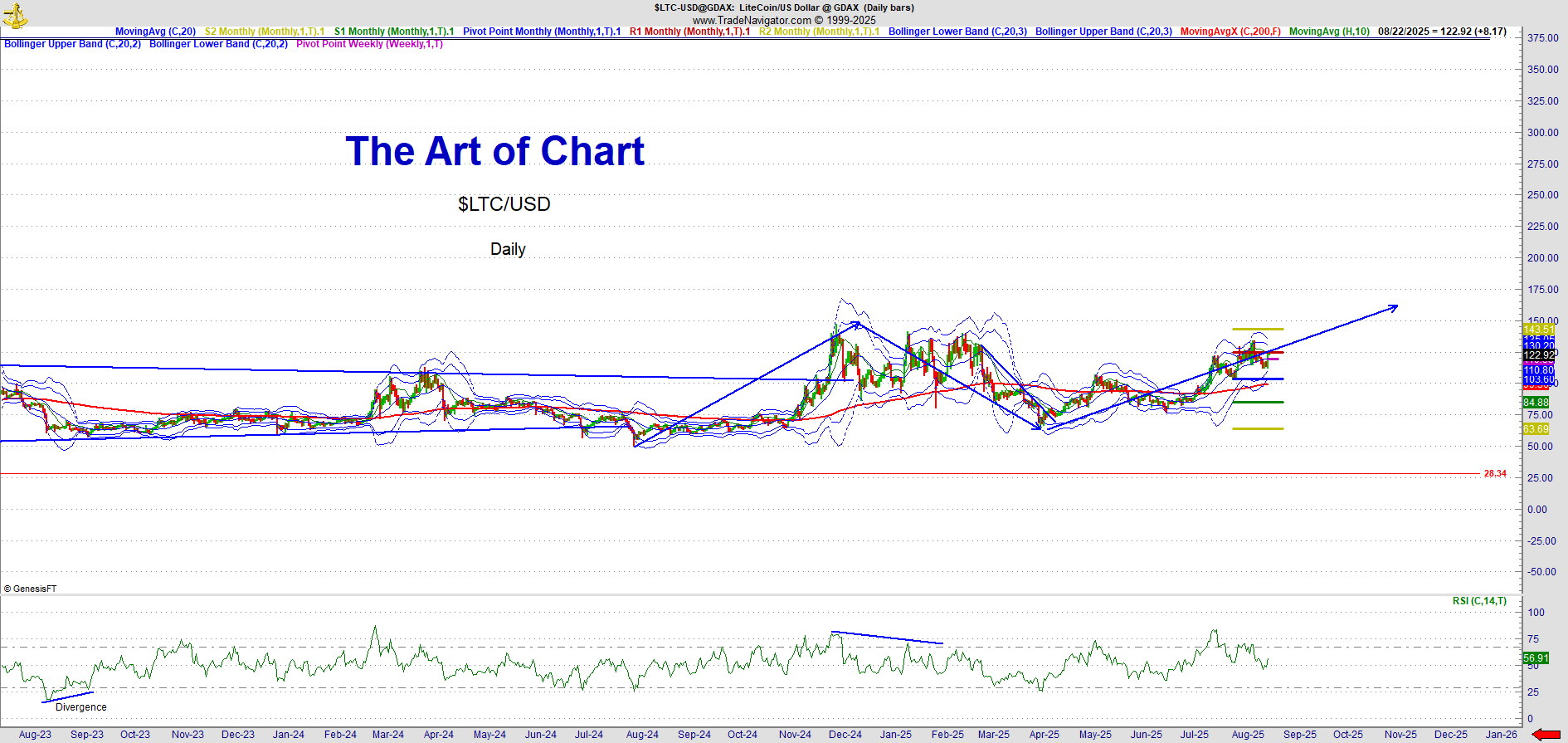Click the yellow 63.69 price tag
The width and height of the screenshot is (1568, 743).
1536,429
